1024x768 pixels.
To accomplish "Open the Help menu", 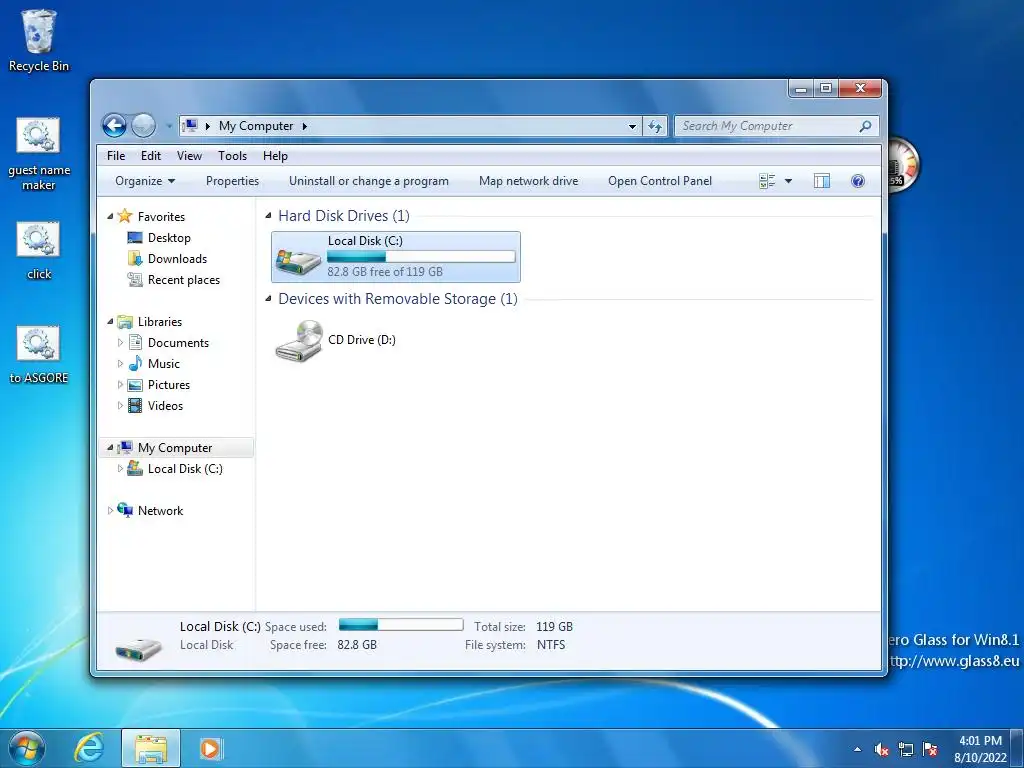I will (x=275, y=155).
